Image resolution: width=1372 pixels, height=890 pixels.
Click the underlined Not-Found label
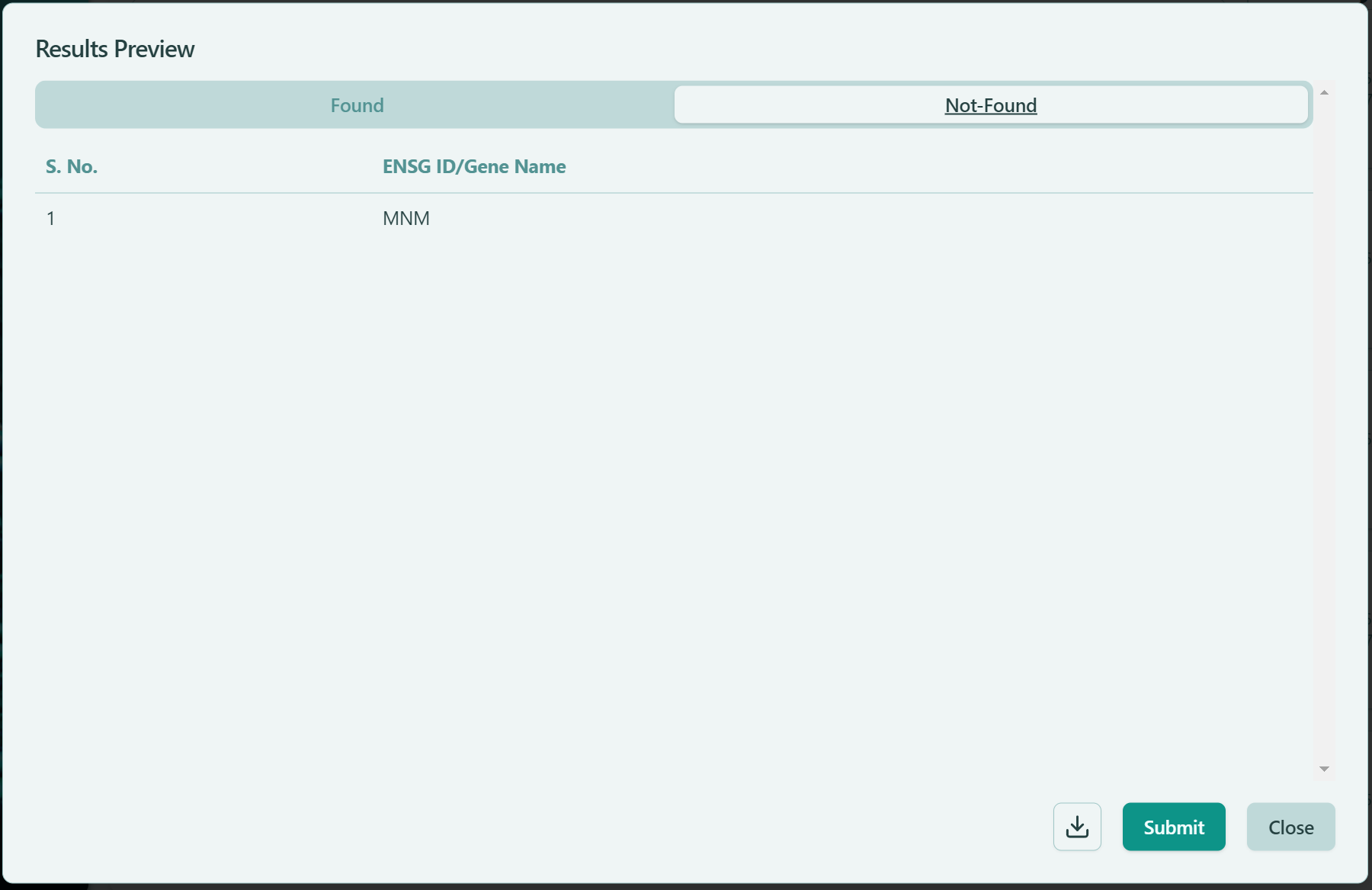[990, 105]
